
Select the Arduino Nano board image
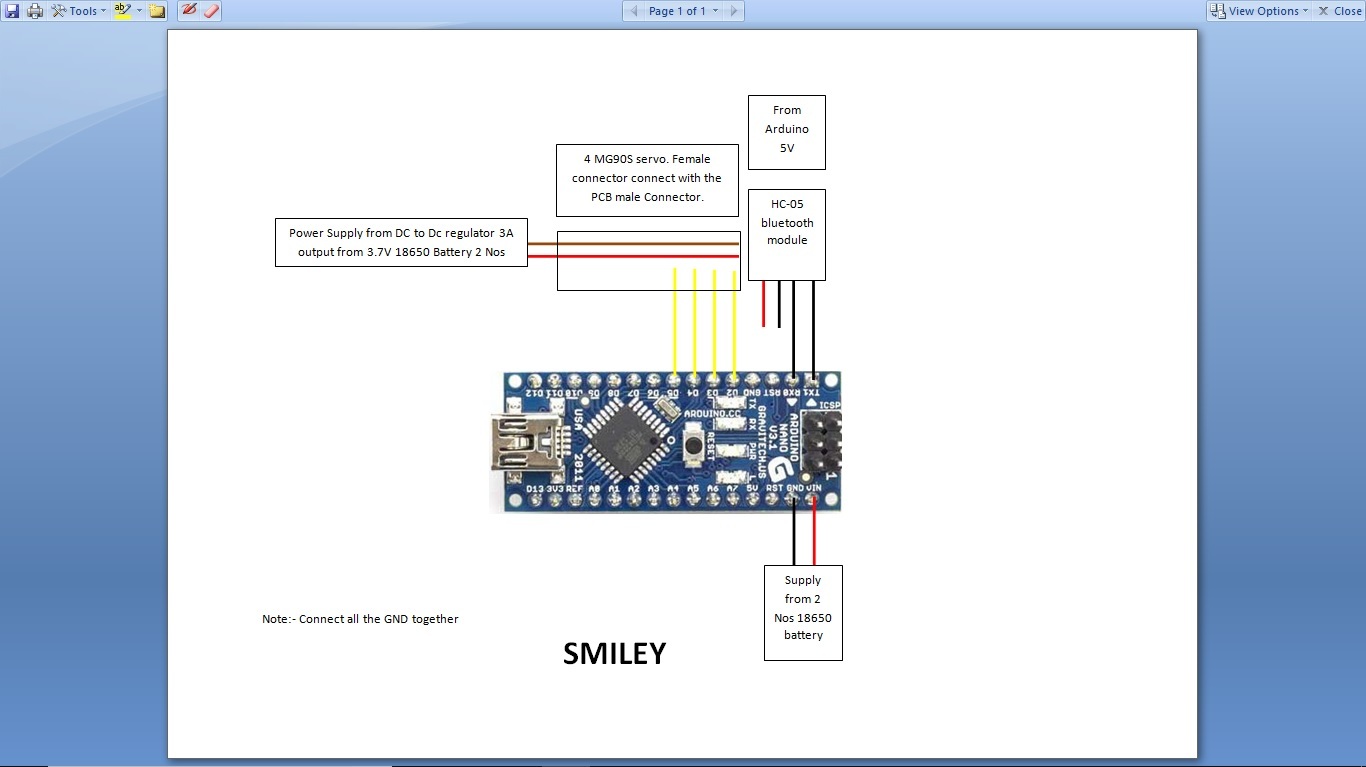tap(665, 441)
